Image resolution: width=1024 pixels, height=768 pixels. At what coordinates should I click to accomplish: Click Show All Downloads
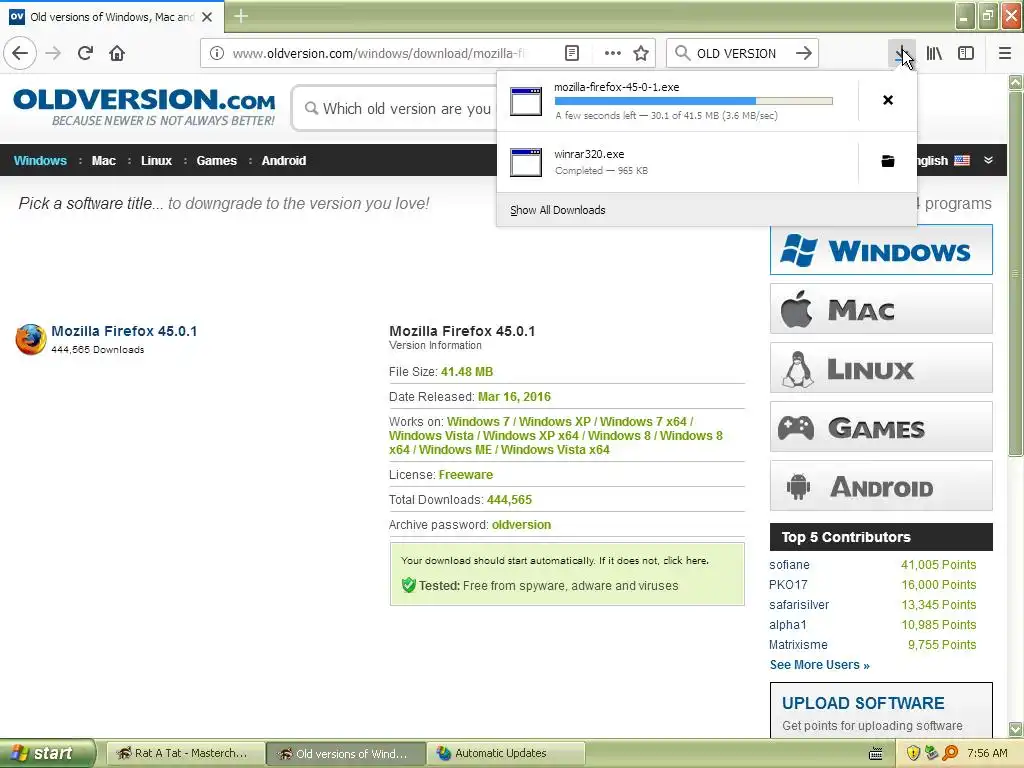click(558, 210)
